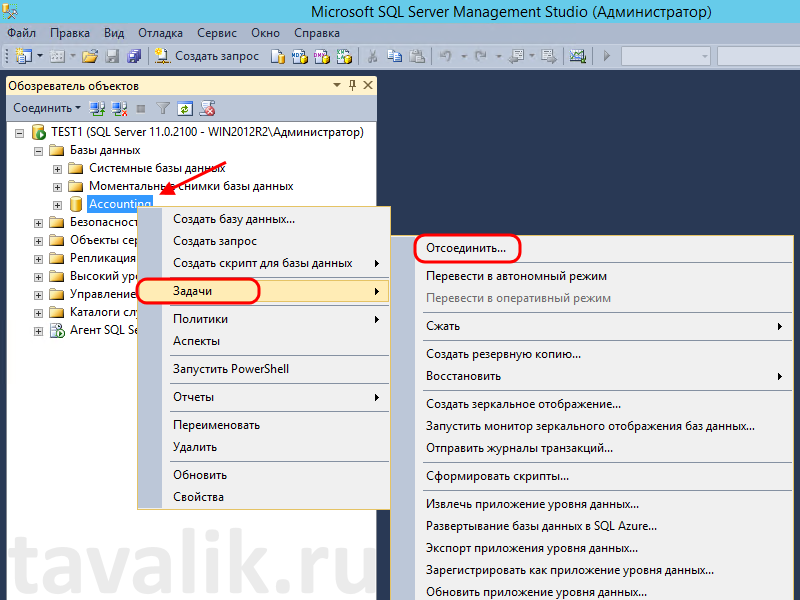Viewport: 800px width, 600px height.
Task: Open the Сжать submenu
Action: pyautogui.click(x=593, y=326)
